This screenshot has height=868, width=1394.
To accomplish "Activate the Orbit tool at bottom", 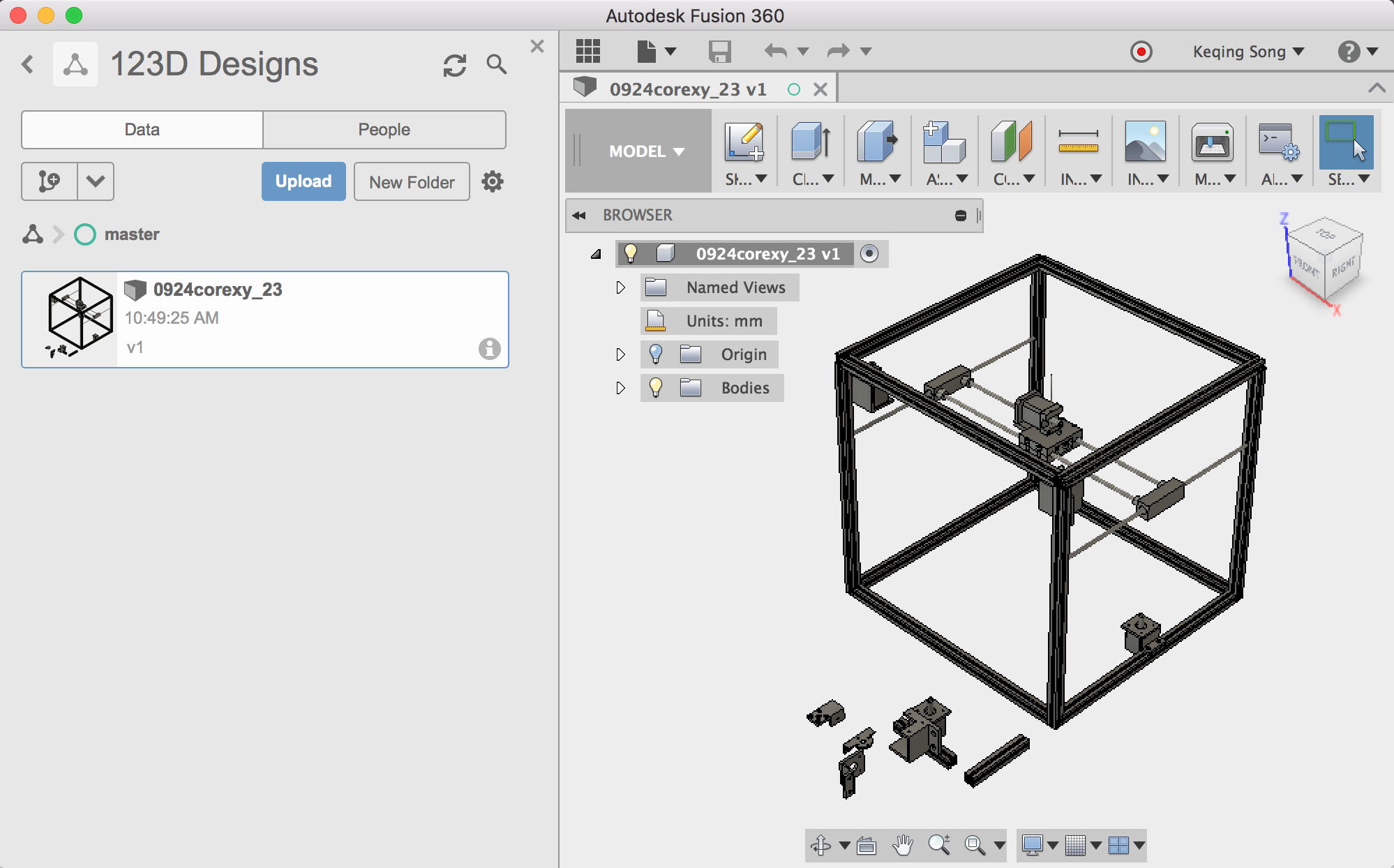I will (822, 845).
